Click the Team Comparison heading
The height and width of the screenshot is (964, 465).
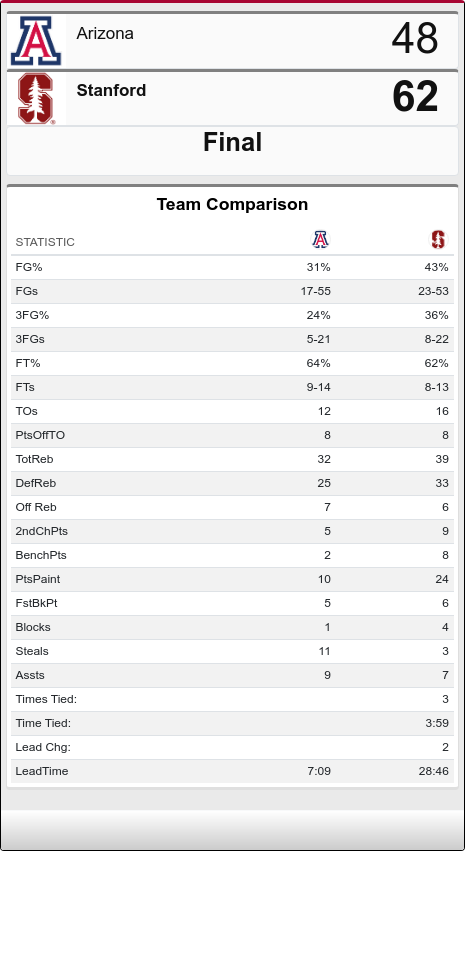pos(232,204)
